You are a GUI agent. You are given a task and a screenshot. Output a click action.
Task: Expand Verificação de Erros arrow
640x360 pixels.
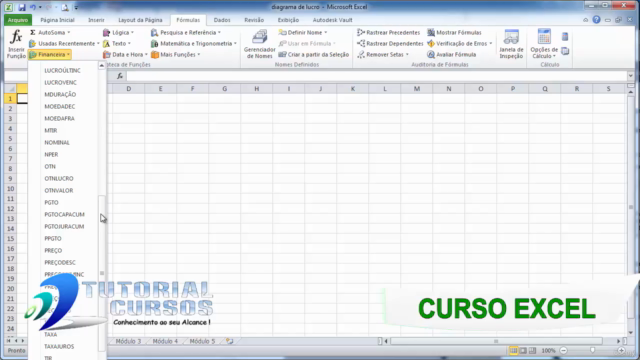[x=491, y=43]
